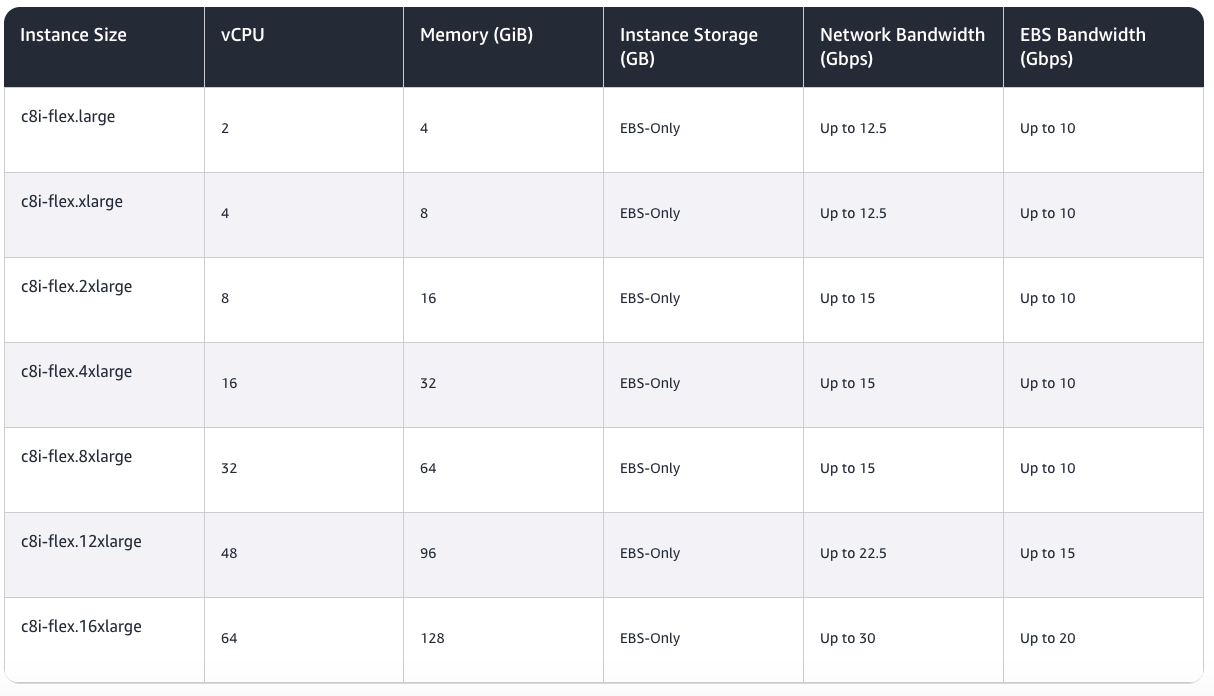Click the Up to 22.5 network bandwidth
The height and width of the screenshot is (696, 1214).
click(x=853, y=553)
